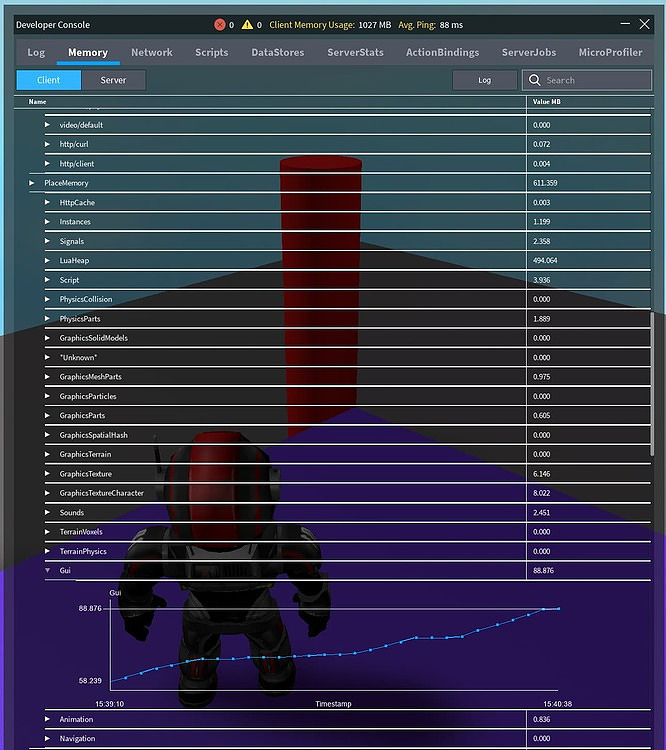Switch to the ServerJobs tab
666x750 pixels.
point(529,53)
